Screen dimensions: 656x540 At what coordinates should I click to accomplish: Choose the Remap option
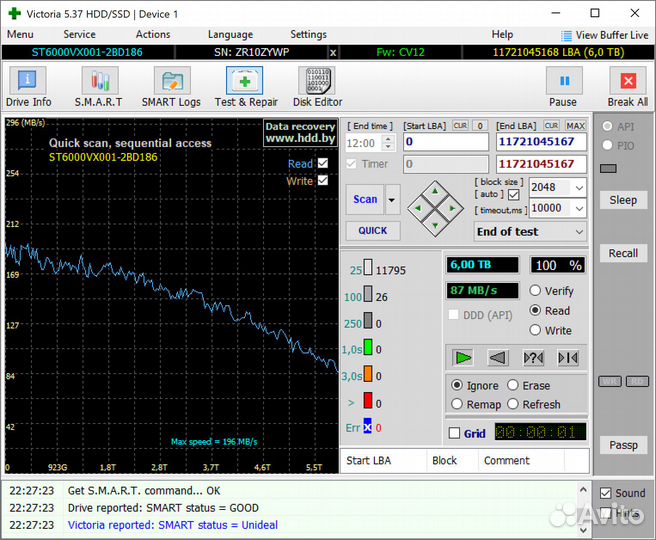point(458,404)
